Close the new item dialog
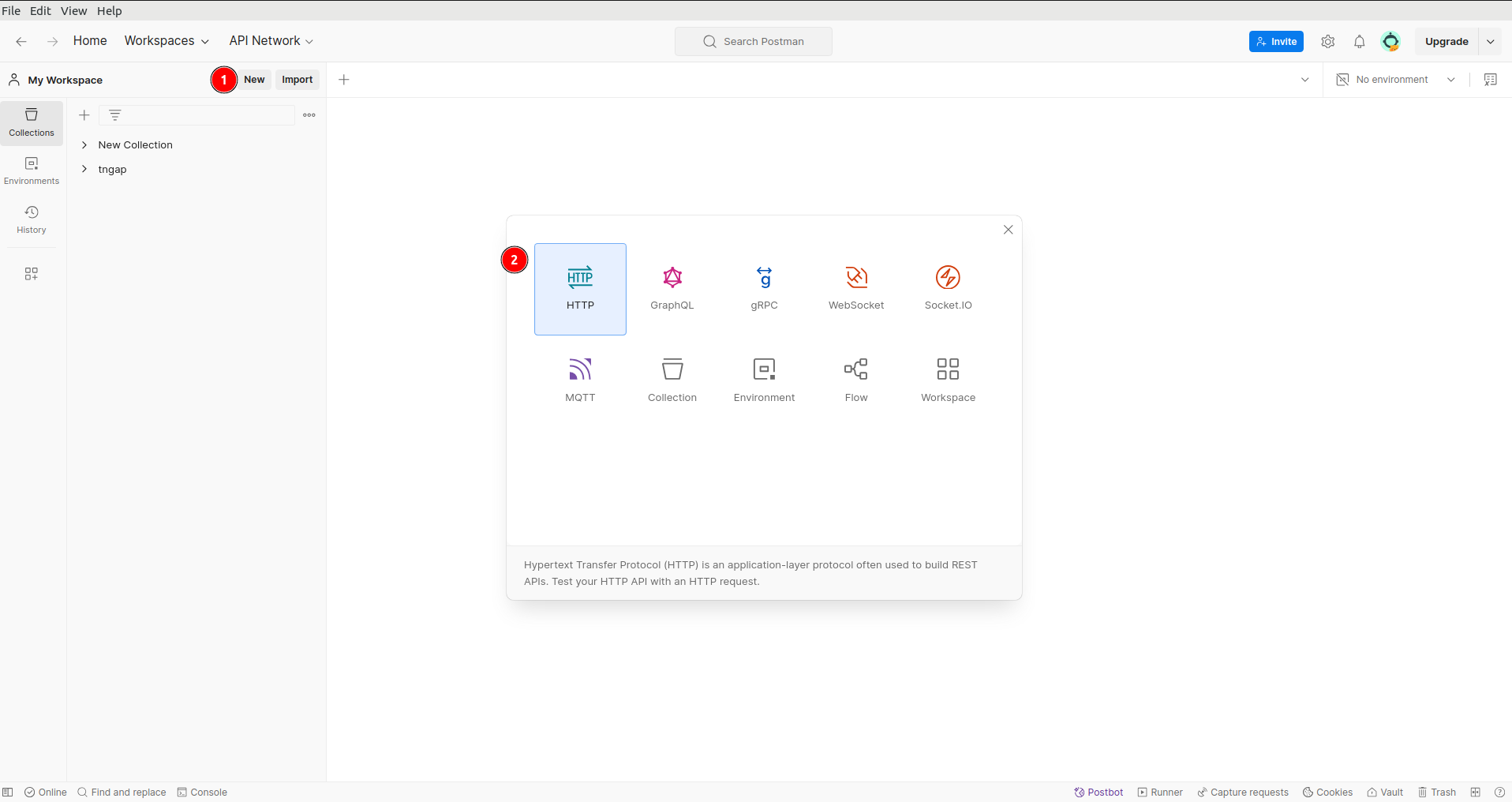 [1008, 230]
